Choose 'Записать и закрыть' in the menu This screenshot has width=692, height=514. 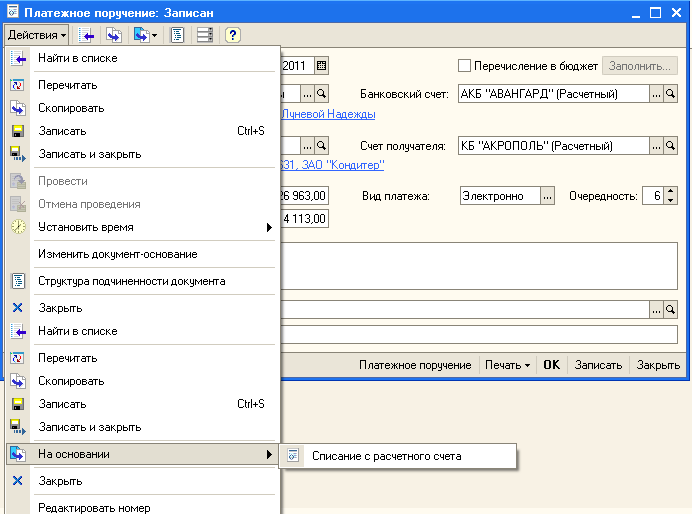[x=89, y=154]
